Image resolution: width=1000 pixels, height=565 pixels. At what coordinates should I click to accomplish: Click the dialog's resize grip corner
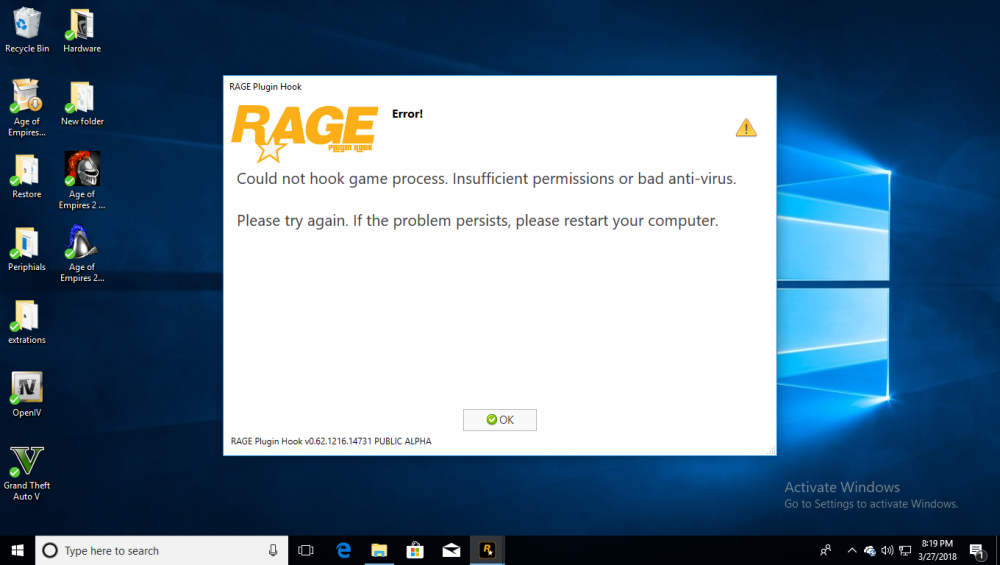(x=771, y=450)
